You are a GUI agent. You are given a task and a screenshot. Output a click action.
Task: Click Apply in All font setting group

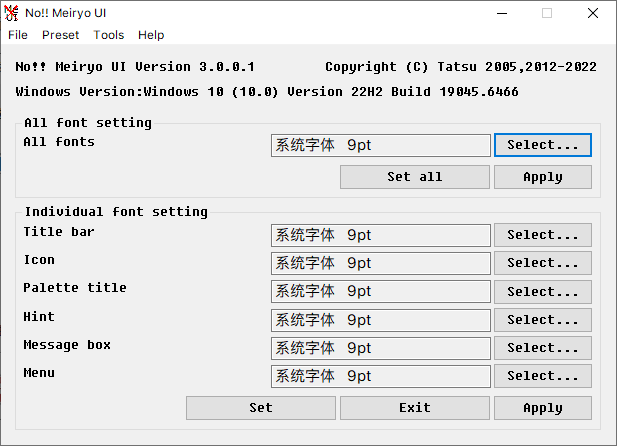(x=543, y=177)
